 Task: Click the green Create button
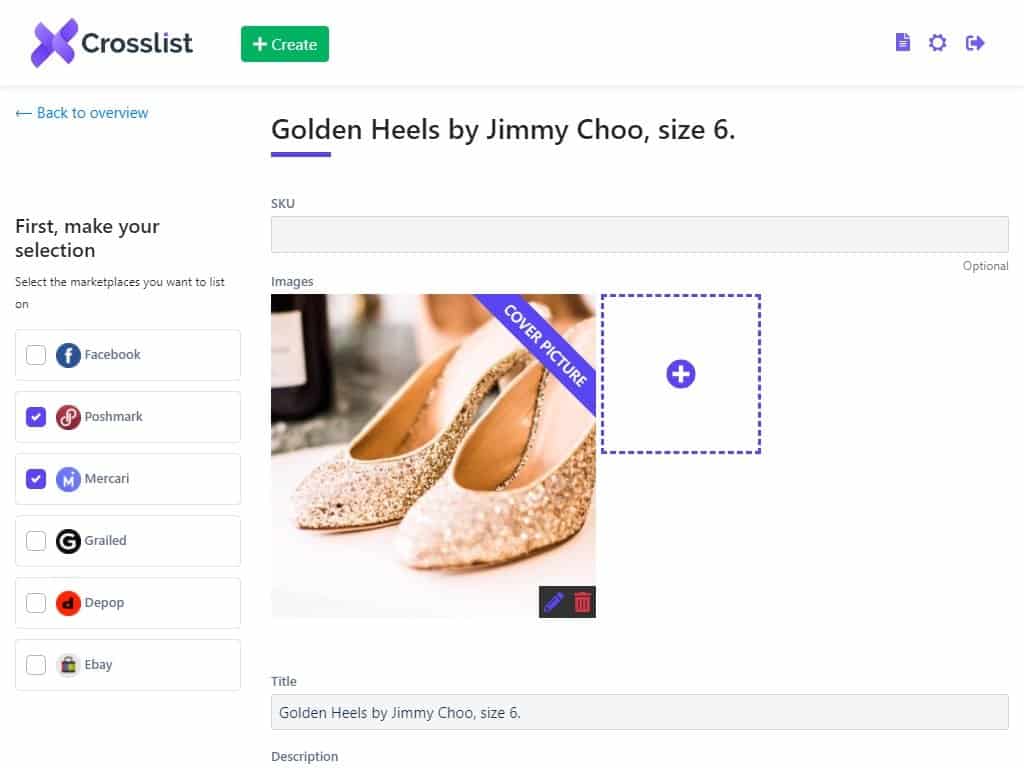(x=285, y=44)
